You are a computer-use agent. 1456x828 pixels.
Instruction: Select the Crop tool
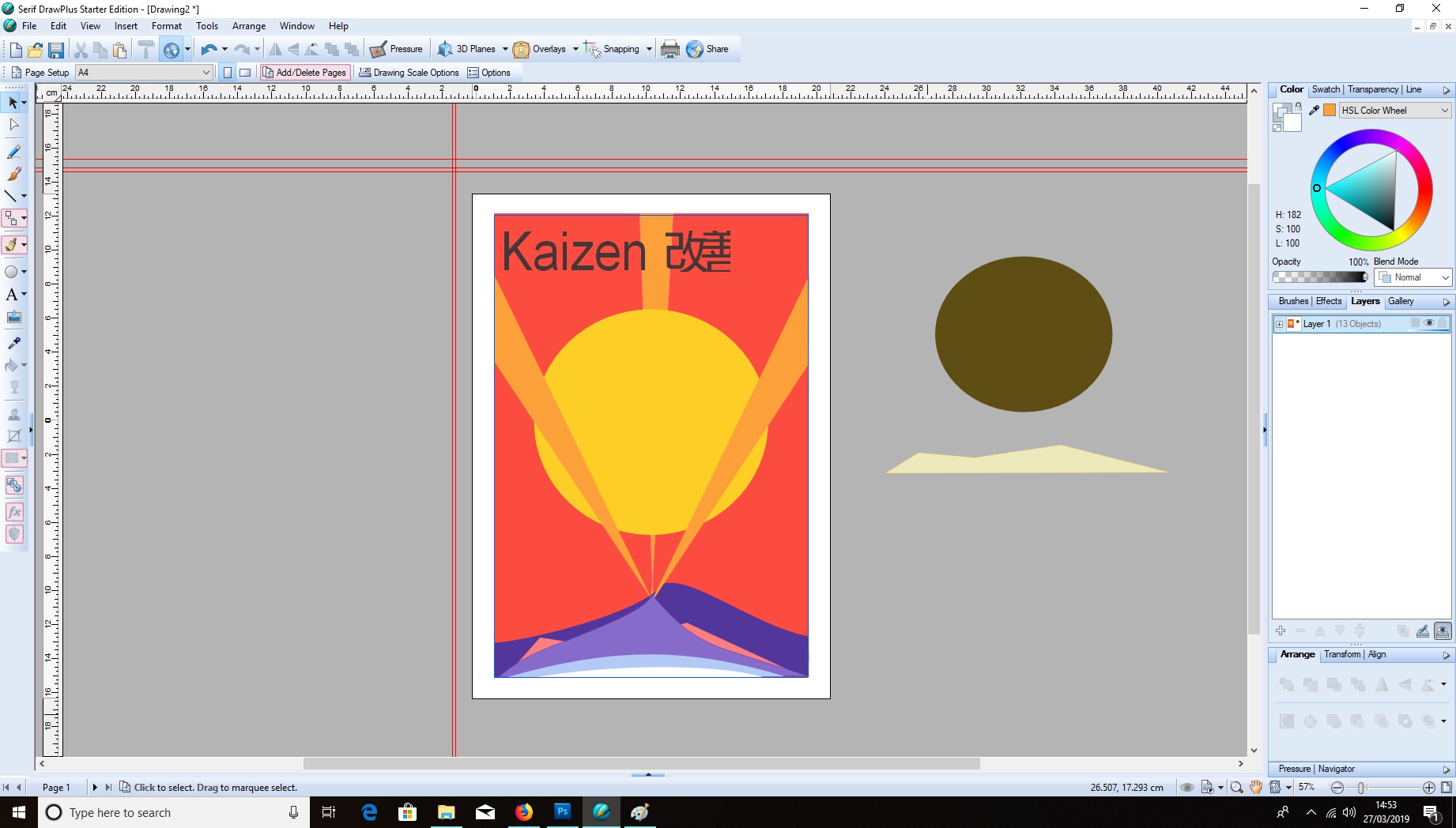pyautogui.click(x=13, y=435)
